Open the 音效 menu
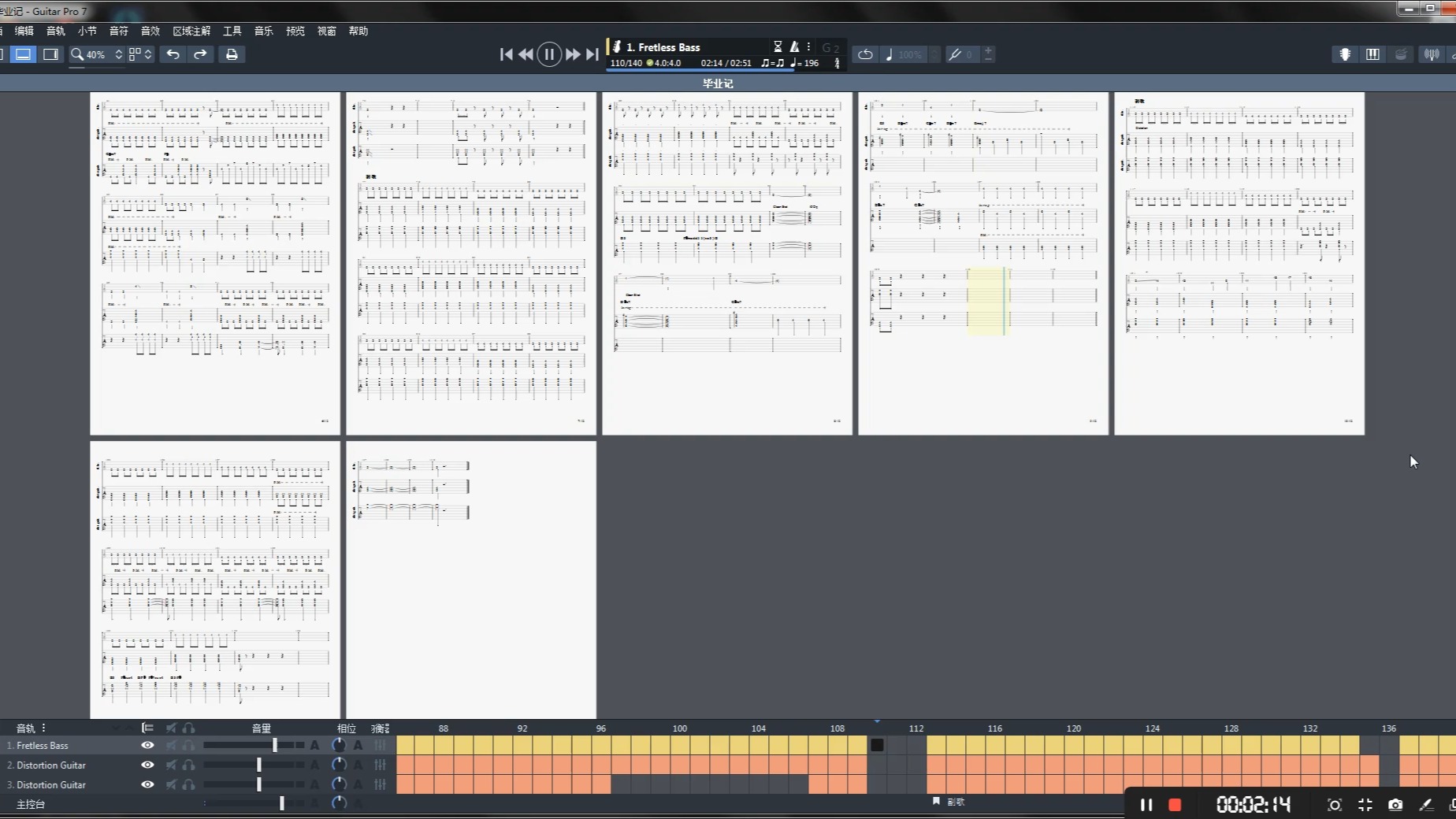This screenshot has height=819, width=1456. (x=150, y=31)
